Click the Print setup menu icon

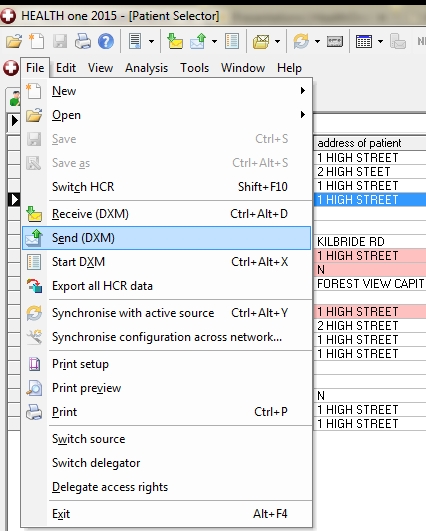34,364
